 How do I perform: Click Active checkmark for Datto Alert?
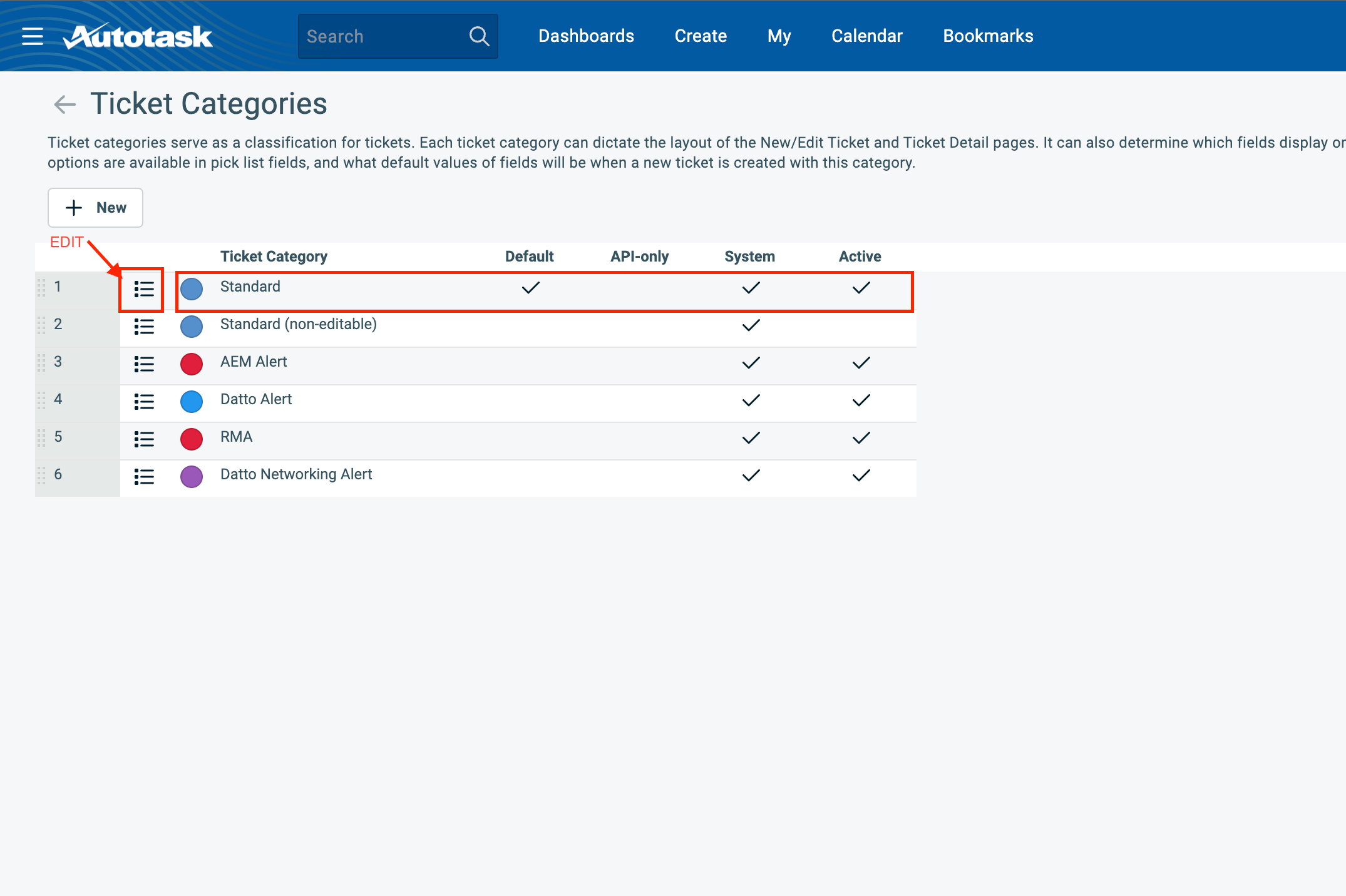861,400
